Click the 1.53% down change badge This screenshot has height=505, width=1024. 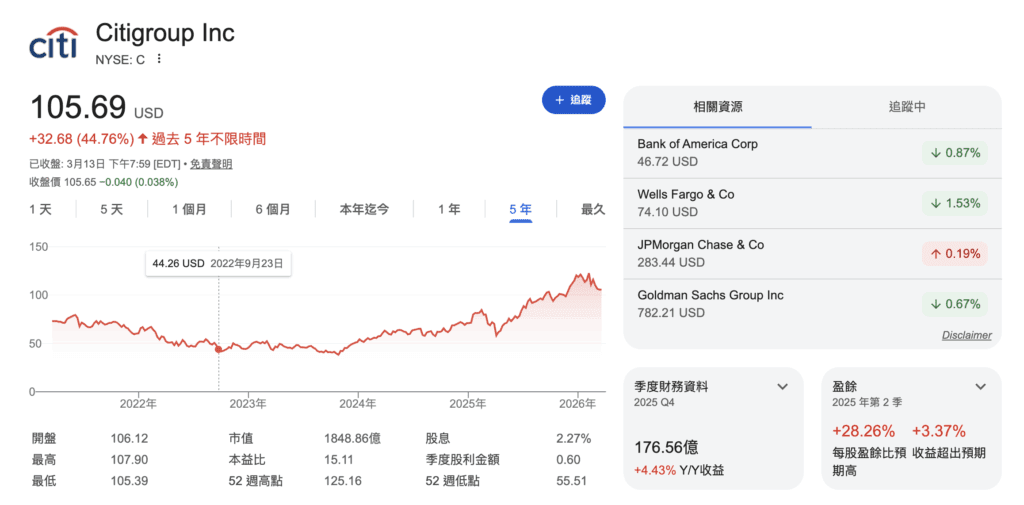click(955, 203)
